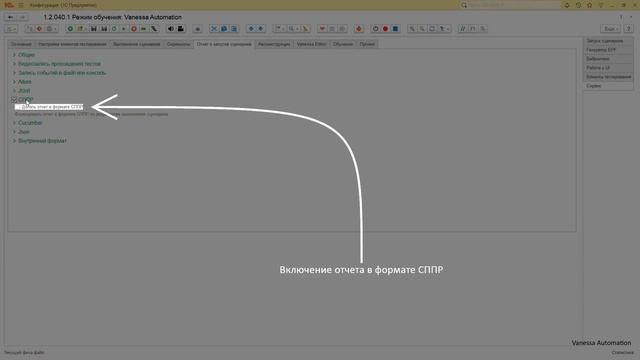Click the search field in title bar
Image resolution: width=640 pixels, height=360 pixels.
pos(510,5)
